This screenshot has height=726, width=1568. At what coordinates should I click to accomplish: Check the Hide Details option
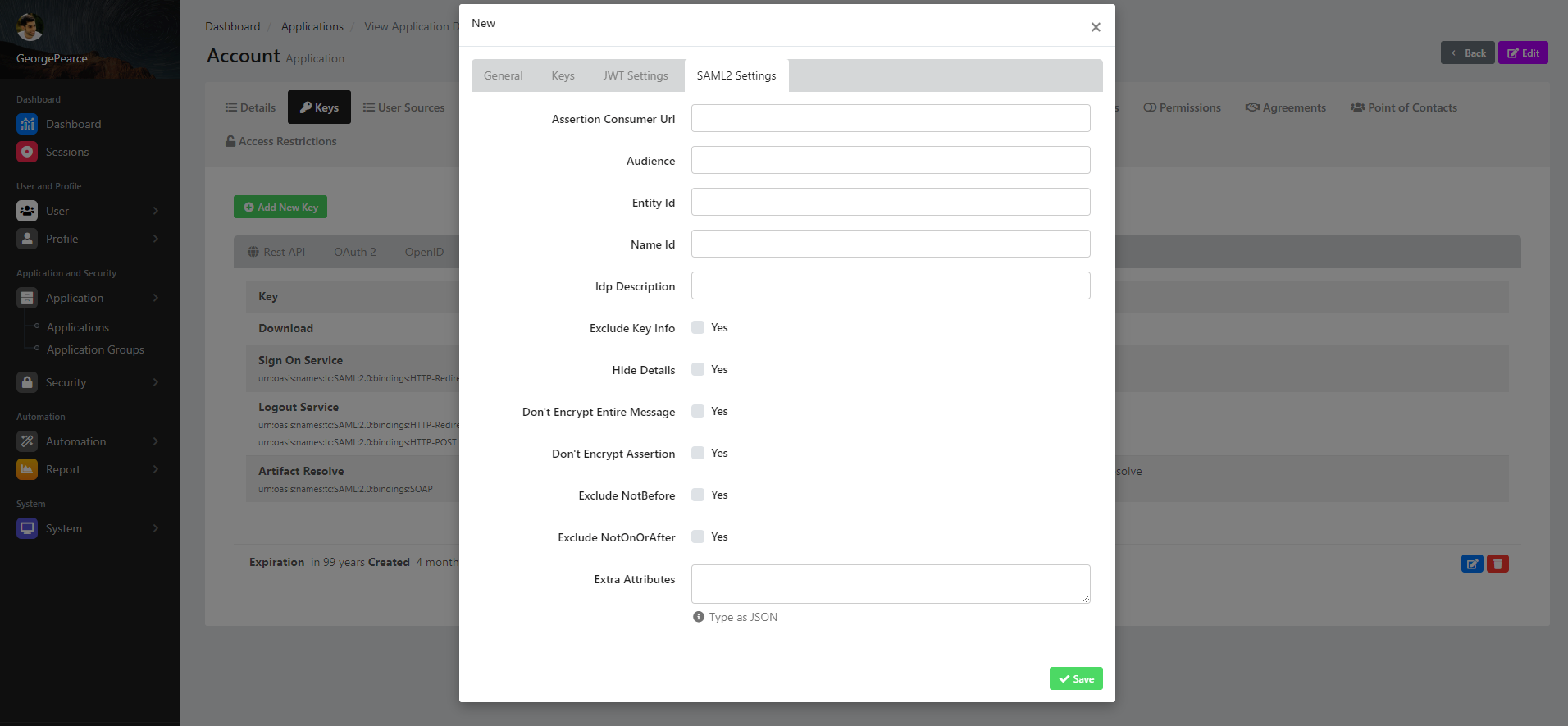coord(698,369)
